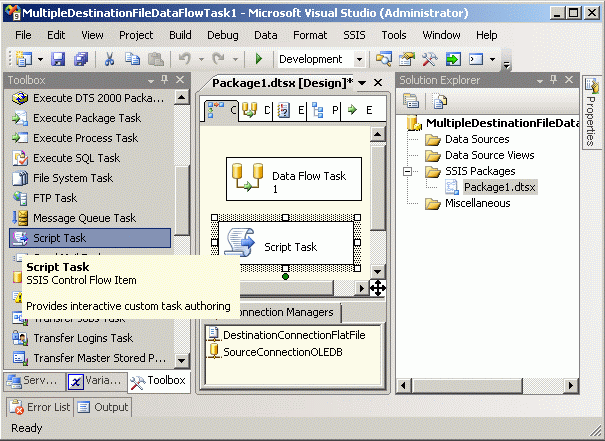The width and height of the screenshot is (605, 441).
Task: Switch to Package Explorer designer tab
Action: [x=324, y=110]
